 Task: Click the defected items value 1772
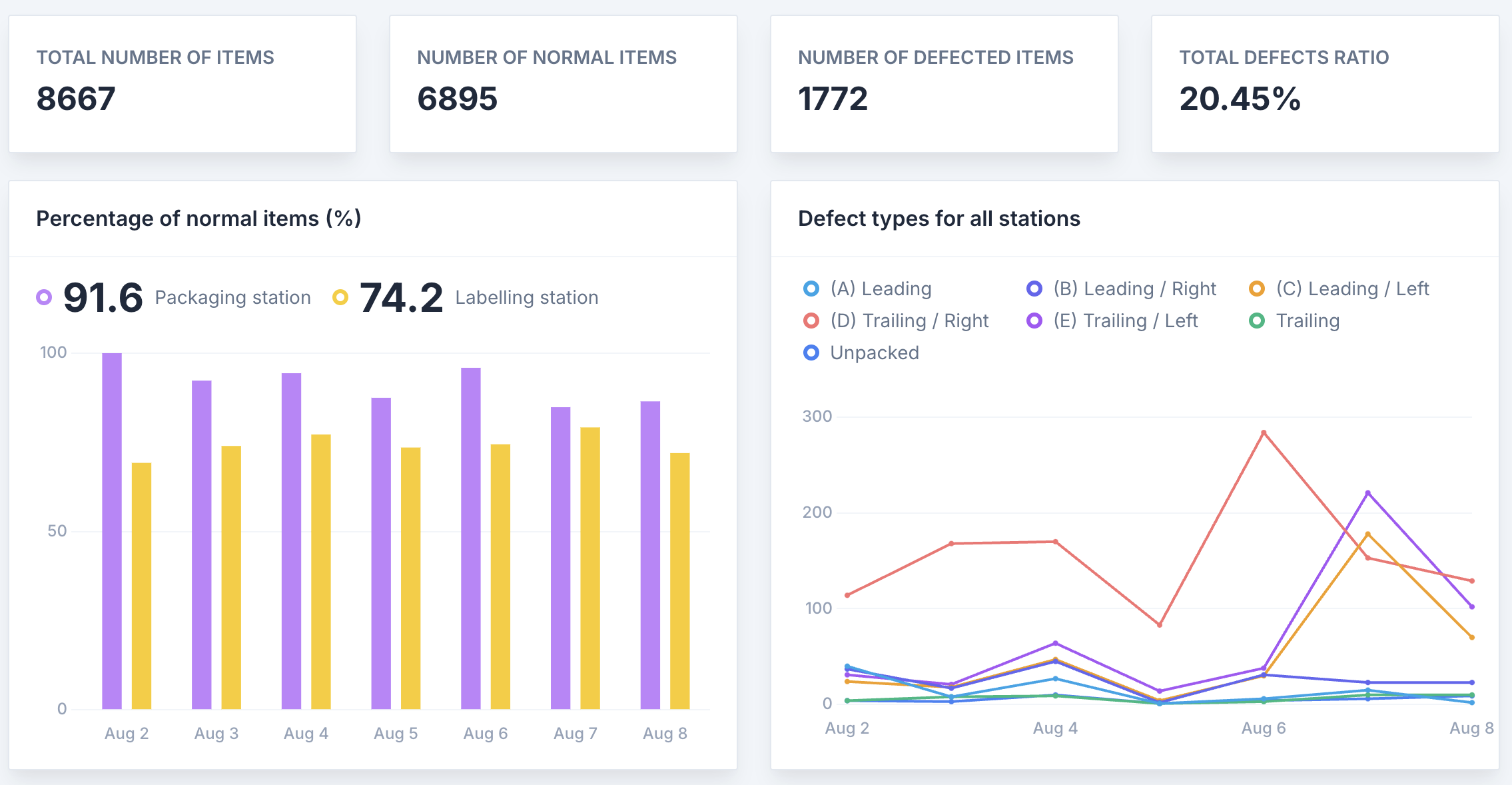point(833,99)
